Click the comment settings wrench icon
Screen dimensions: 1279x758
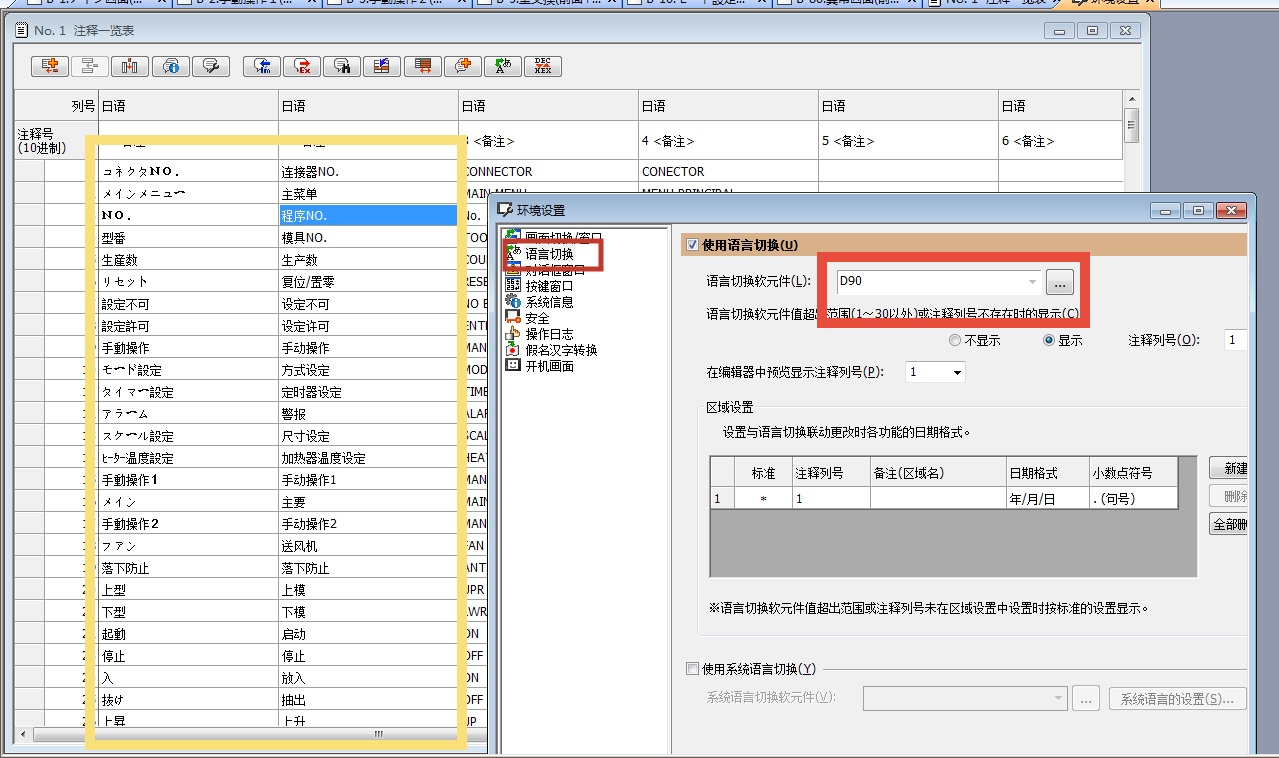tap(210, 66)
